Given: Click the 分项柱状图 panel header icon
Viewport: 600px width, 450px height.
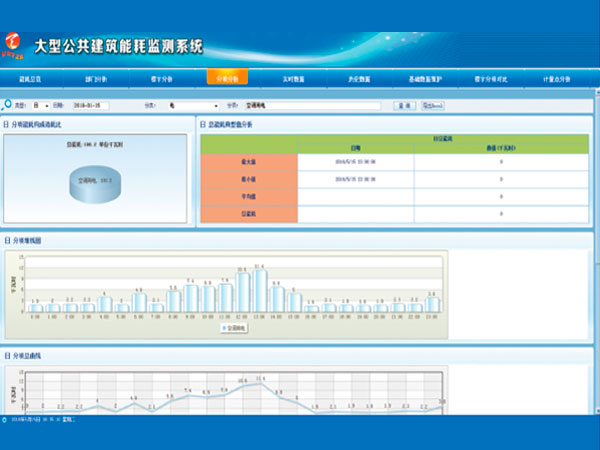Looking at the screenshot, I should (x=7, y=241).
